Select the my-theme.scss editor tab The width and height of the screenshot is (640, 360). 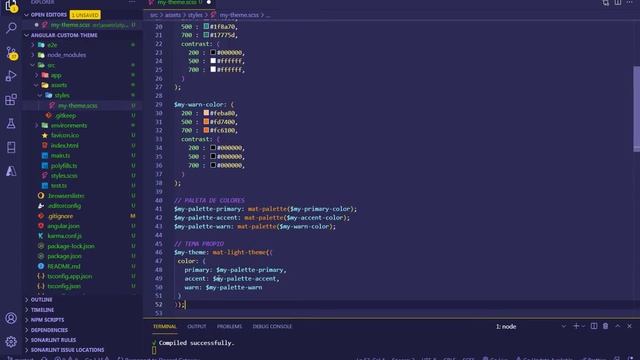(x=180, y=2)
